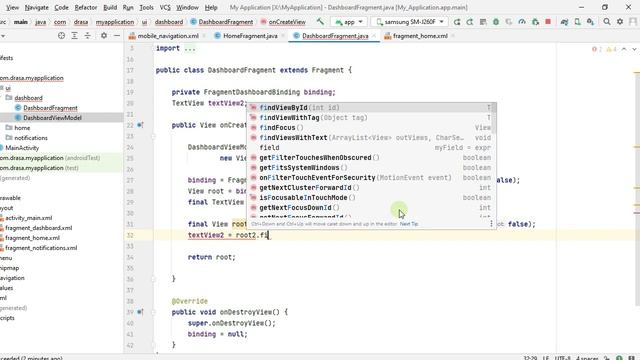
Task: Select isFocusableInTouchMode completion suggestion
Action: pyautogui.click(x=371, y=198)
